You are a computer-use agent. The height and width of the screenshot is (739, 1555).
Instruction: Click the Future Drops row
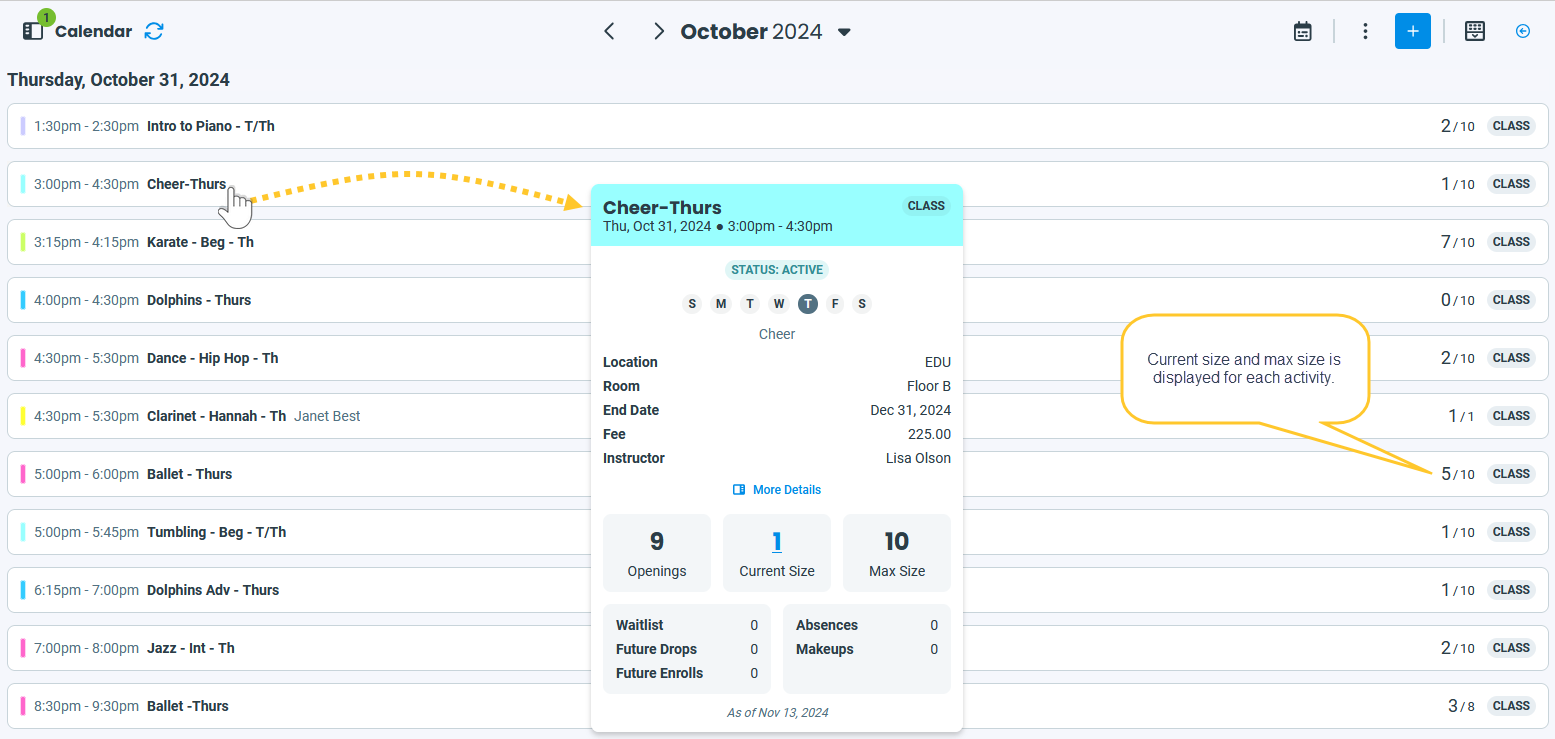[687, 649]
